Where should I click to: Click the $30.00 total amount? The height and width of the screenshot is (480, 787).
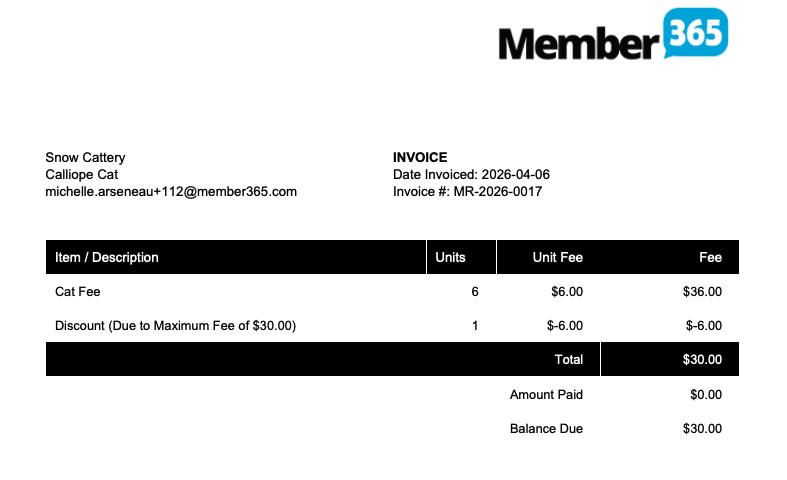click(702, 359)
